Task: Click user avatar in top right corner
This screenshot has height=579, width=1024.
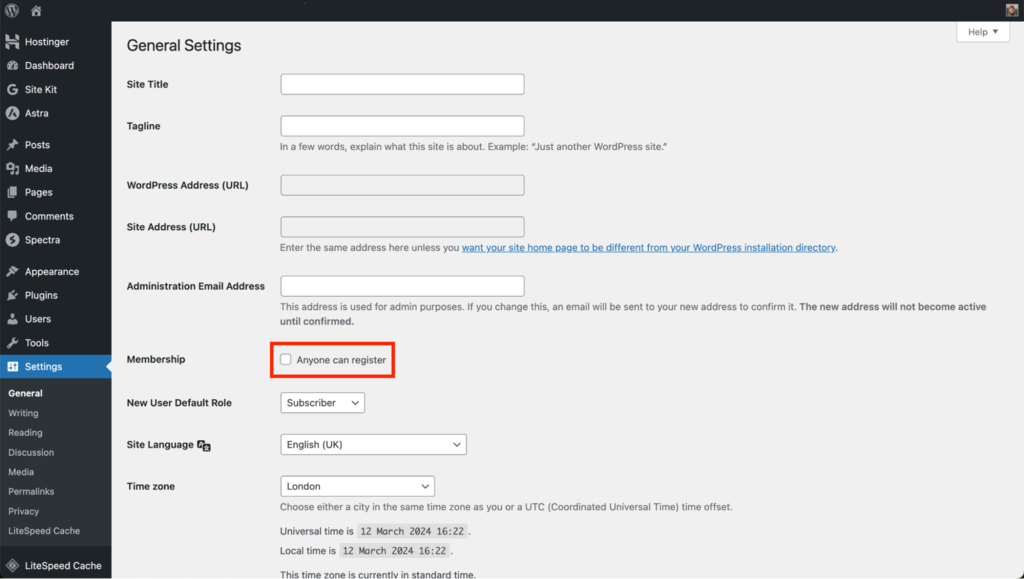Action: pyautogui.click(x=1012, y=10)
